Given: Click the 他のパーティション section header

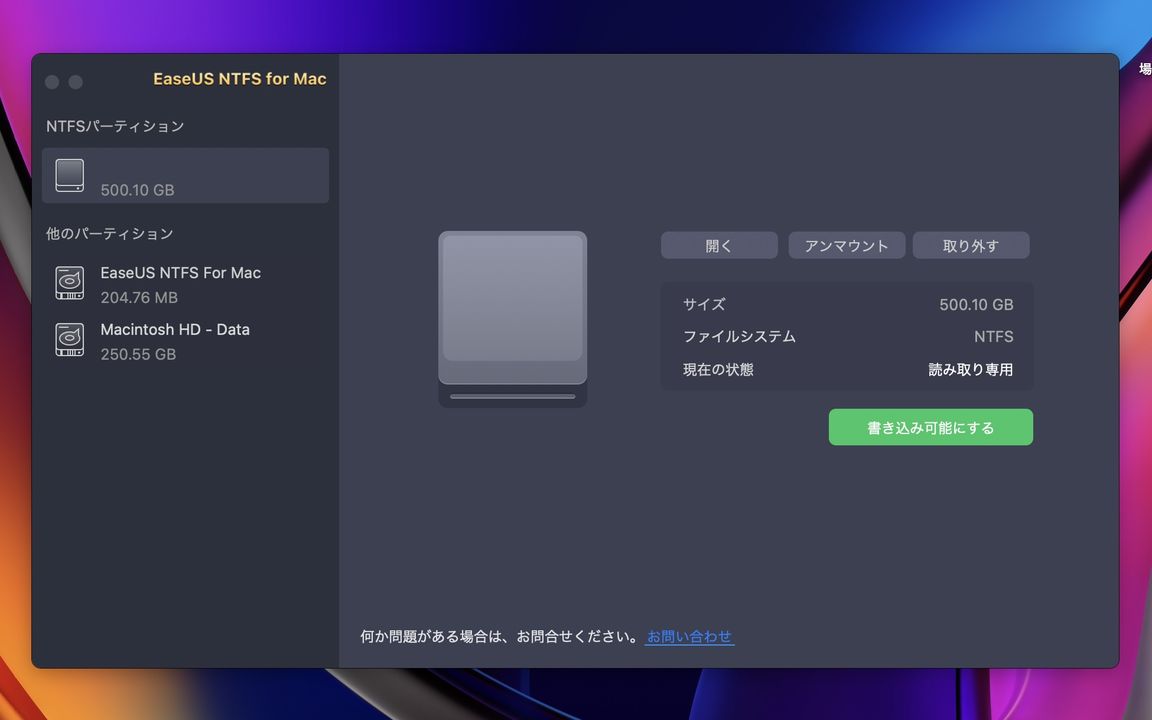Looking at the screenshot, I should [109, 234].
